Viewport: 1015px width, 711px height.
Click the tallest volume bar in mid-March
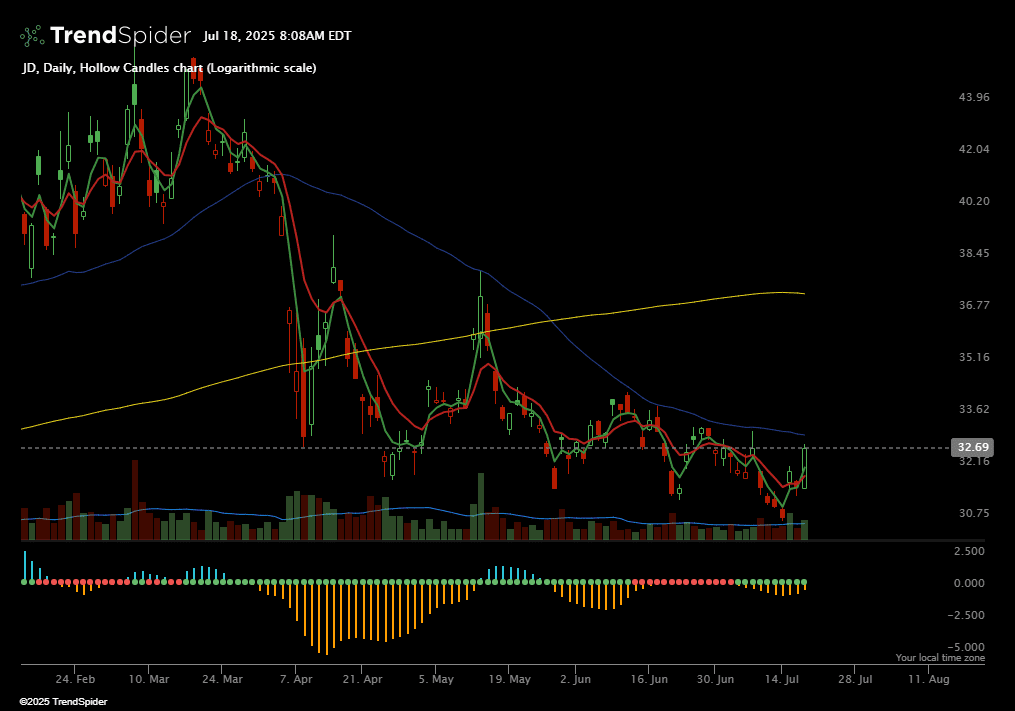pyautogui.click(x=134, y=500)
